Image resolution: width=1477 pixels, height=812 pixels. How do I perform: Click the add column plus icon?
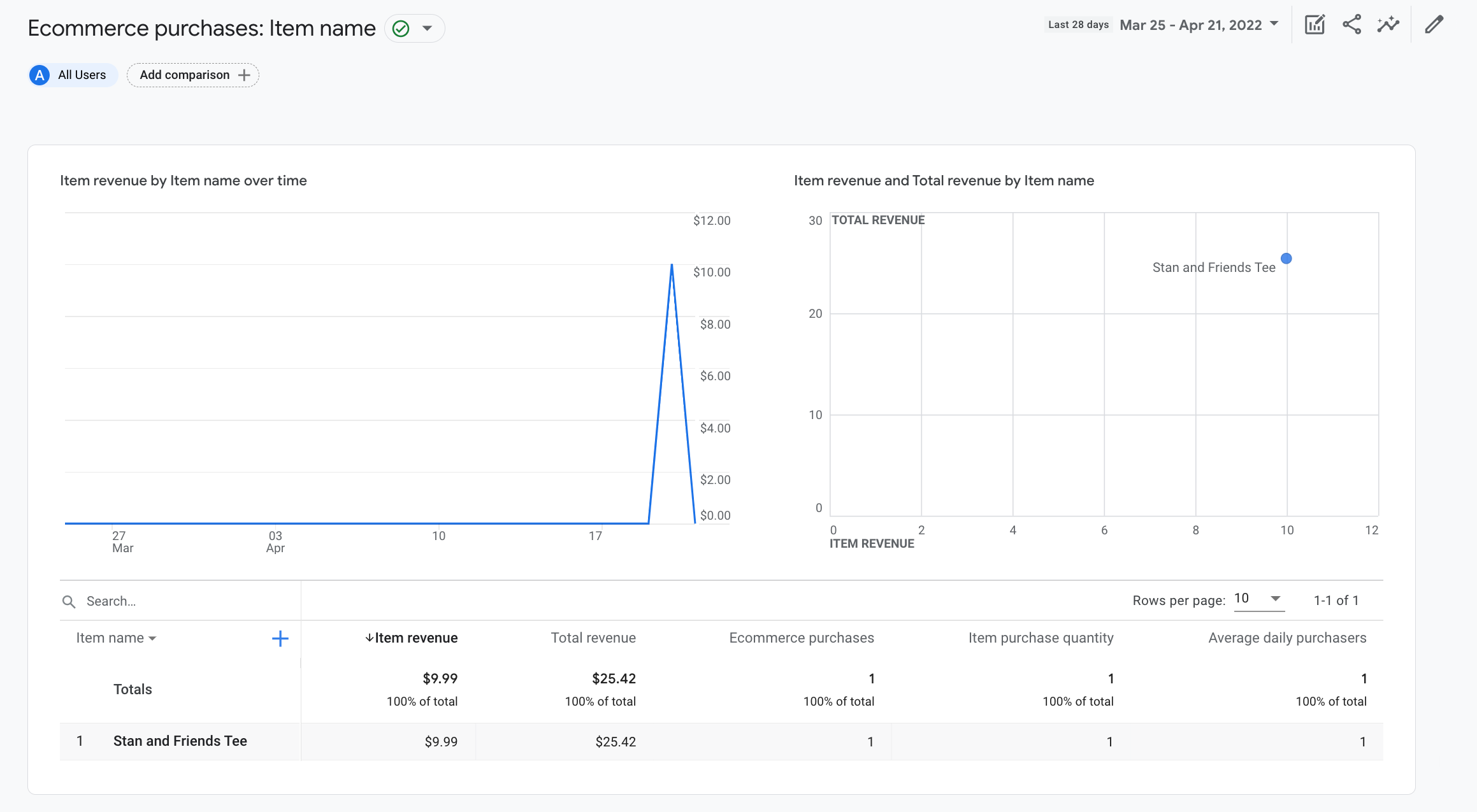pos(280,638)
